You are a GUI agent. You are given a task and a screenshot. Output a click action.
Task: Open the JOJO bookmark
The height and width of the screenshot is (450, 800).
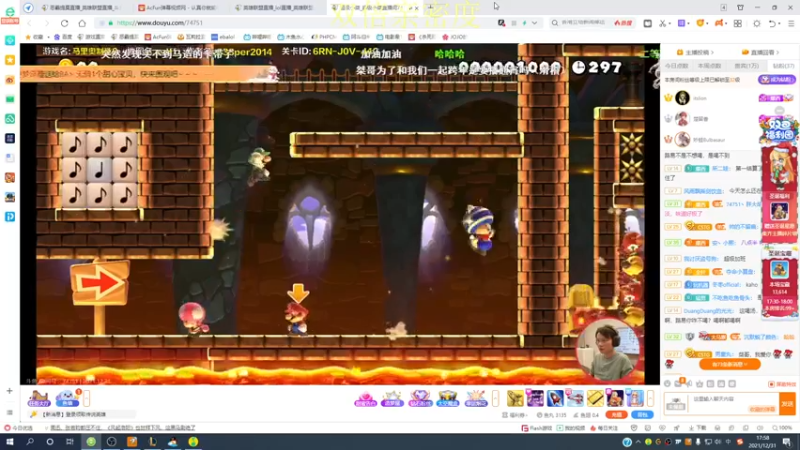(454, 37)
